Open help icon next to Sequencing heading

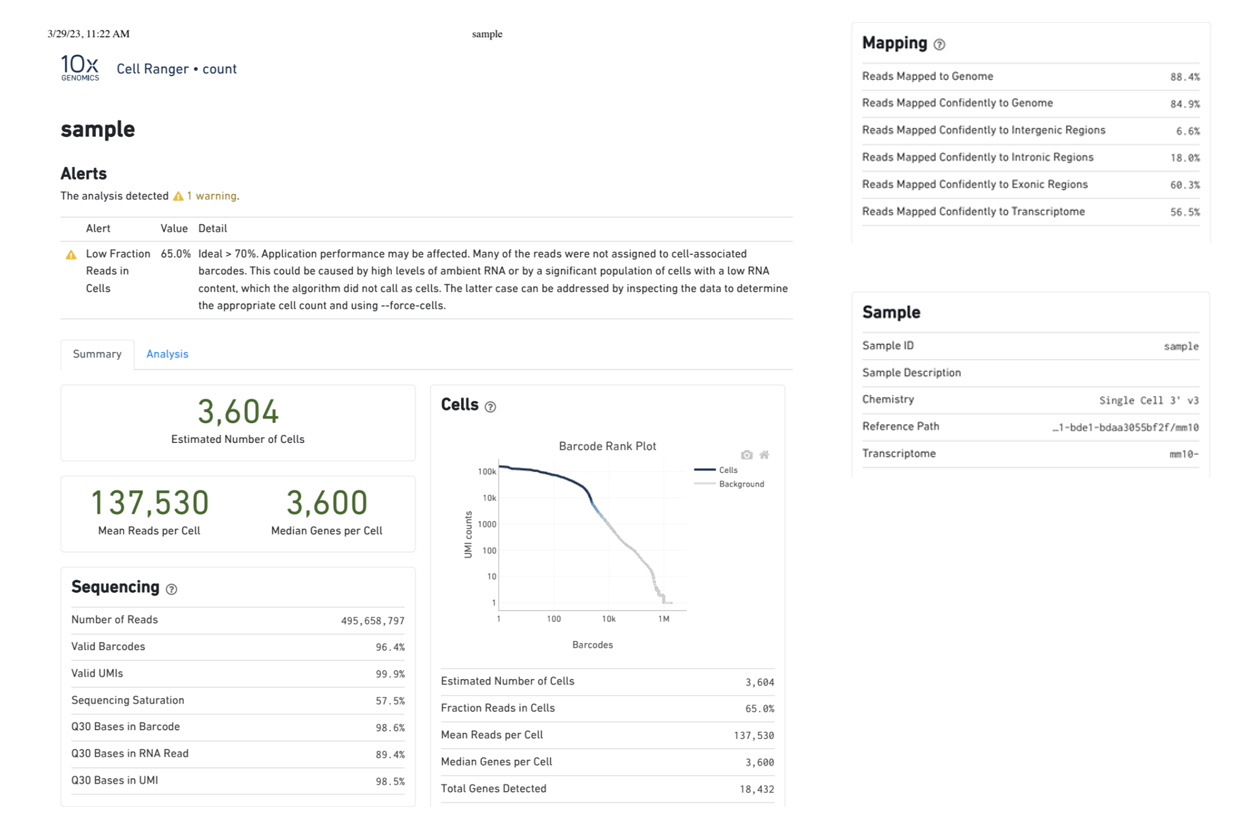point(171,589)
